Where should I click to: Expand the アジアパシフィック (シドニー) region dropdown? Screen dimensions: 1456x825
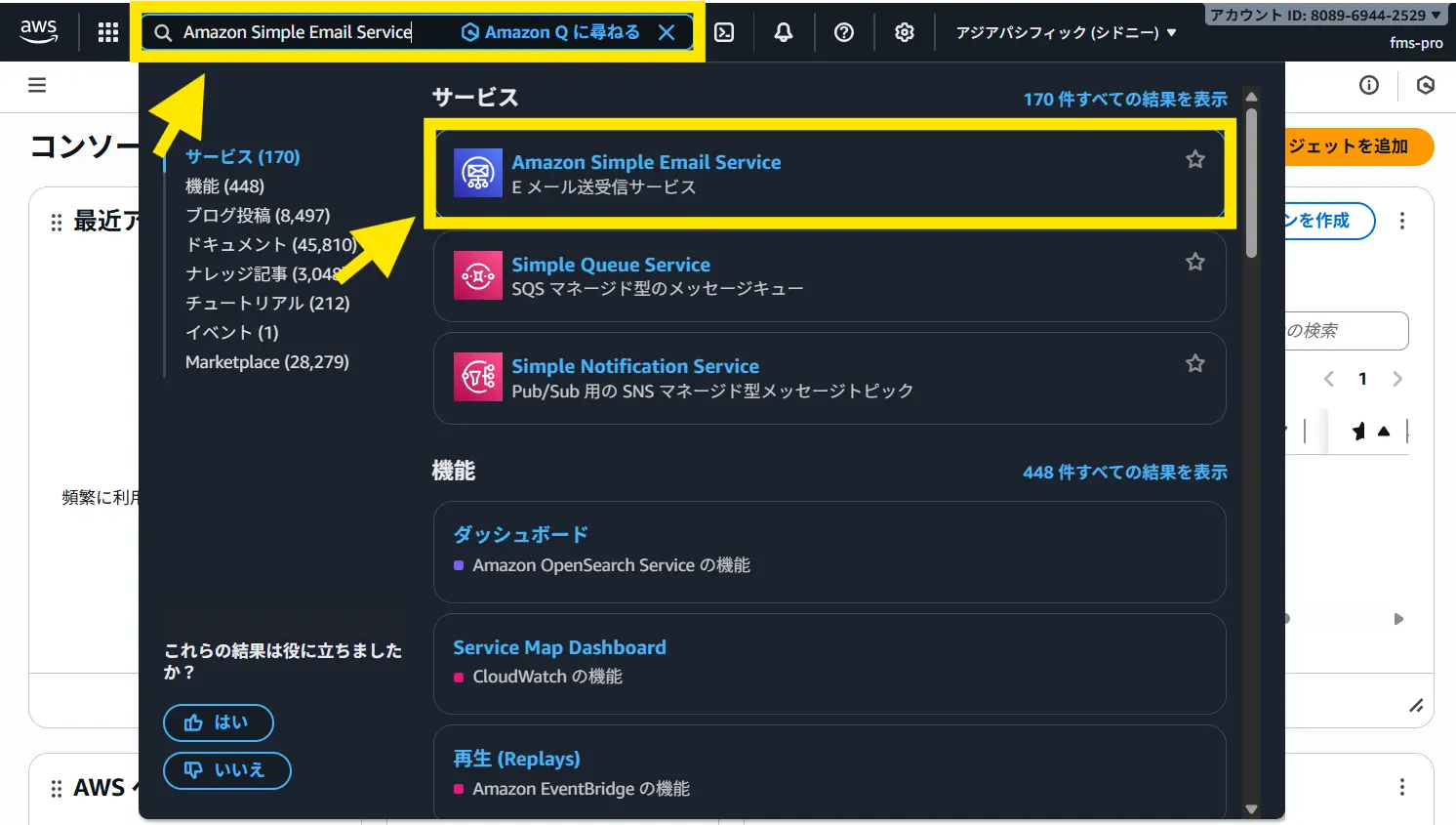click(x=1066, y=32)
